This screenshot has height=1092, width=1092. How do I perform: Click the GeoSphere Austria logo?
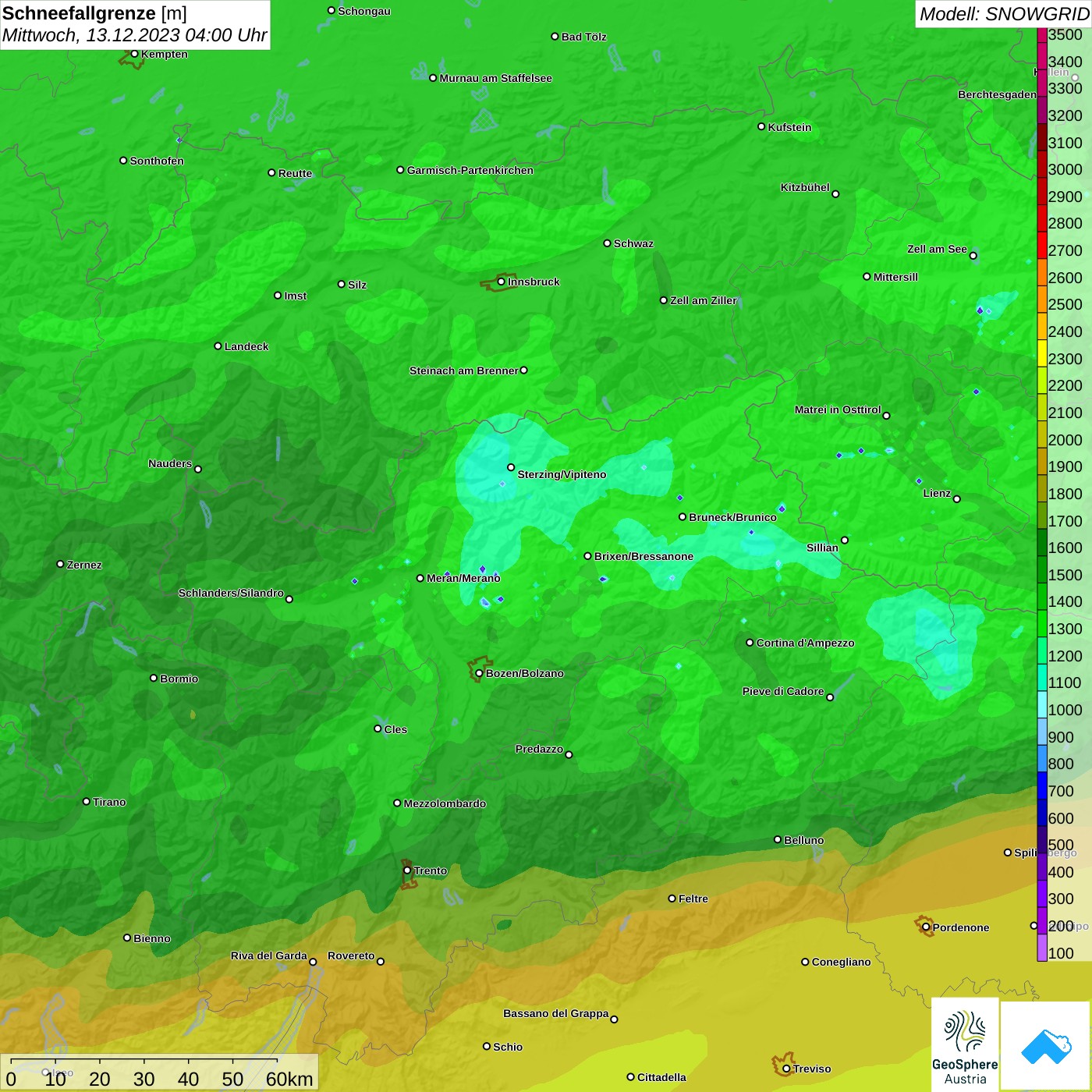tap(965, 1044)
